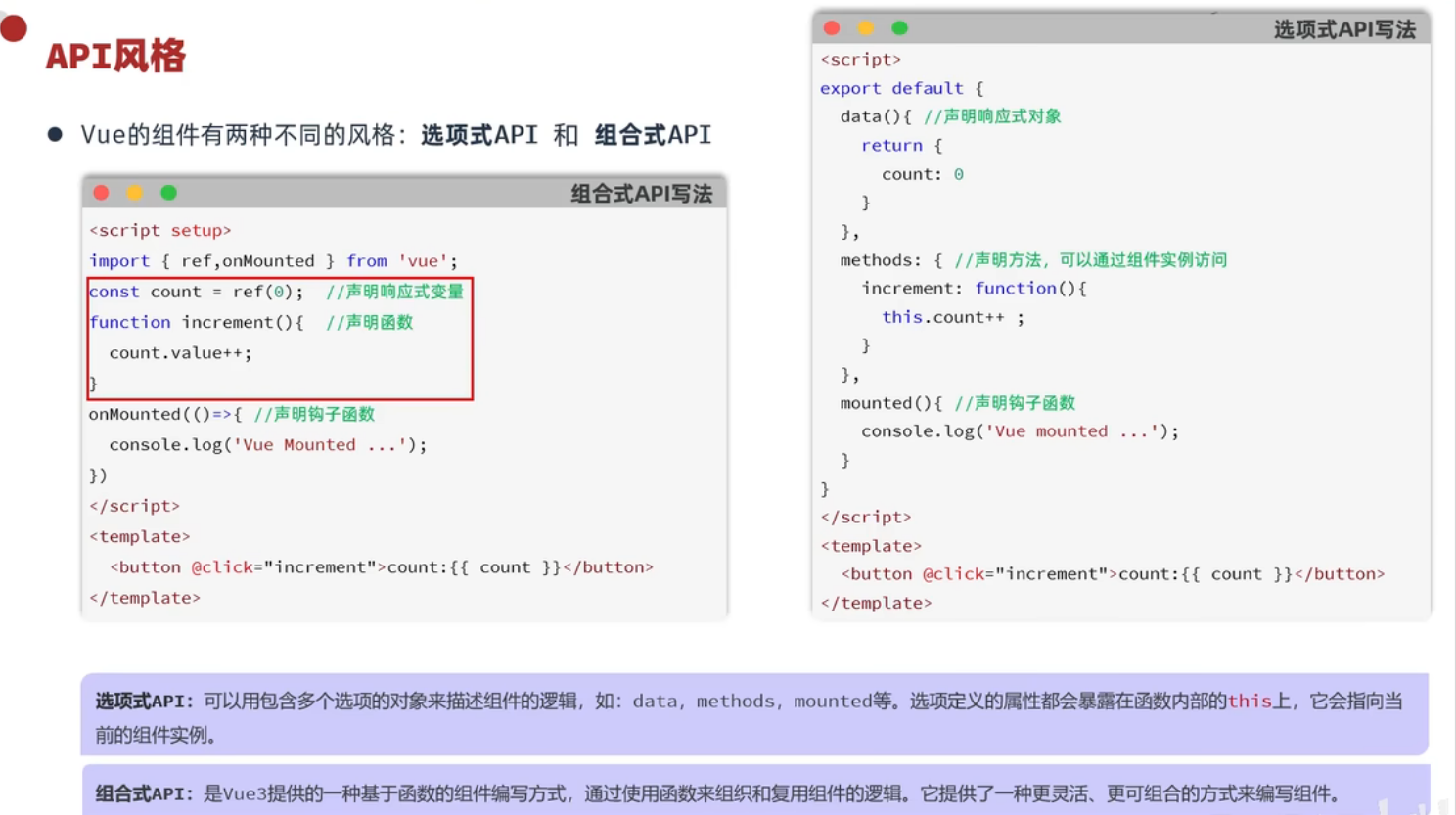1456x815 pixels.
Task: Click the button line in the 组合式API写法 template
Action: tap(381, 567)
